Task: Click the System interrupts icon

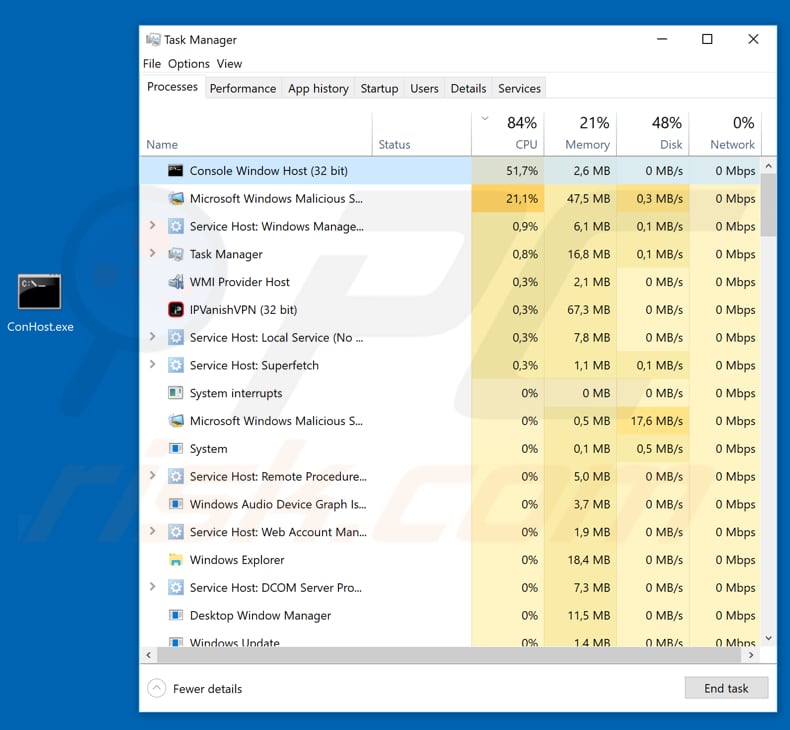Action: coord(175,392)
